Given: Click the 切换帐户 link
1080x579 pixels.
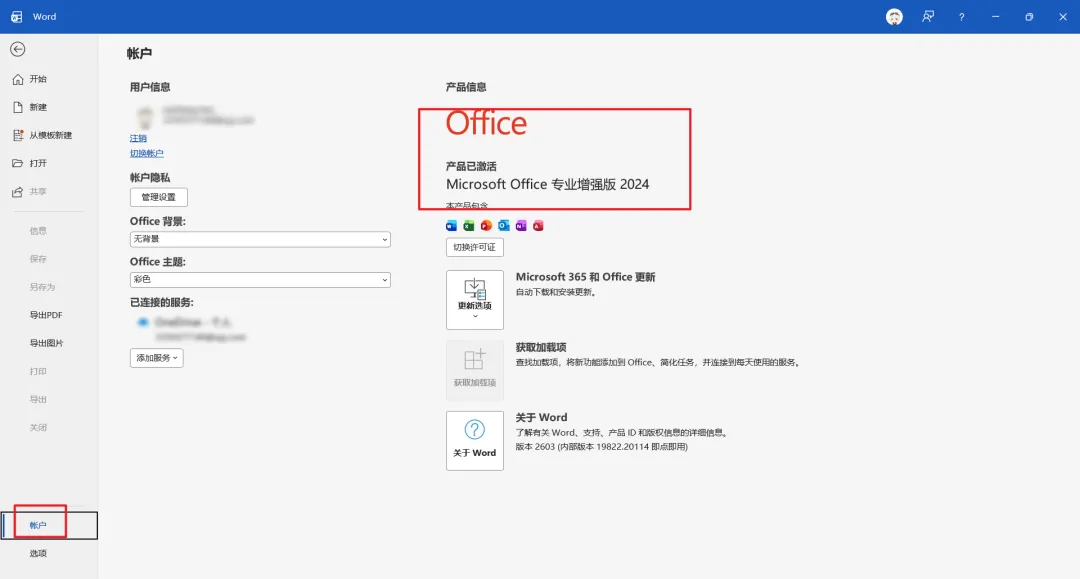Looking at the screenshot, I should [147, 154].
